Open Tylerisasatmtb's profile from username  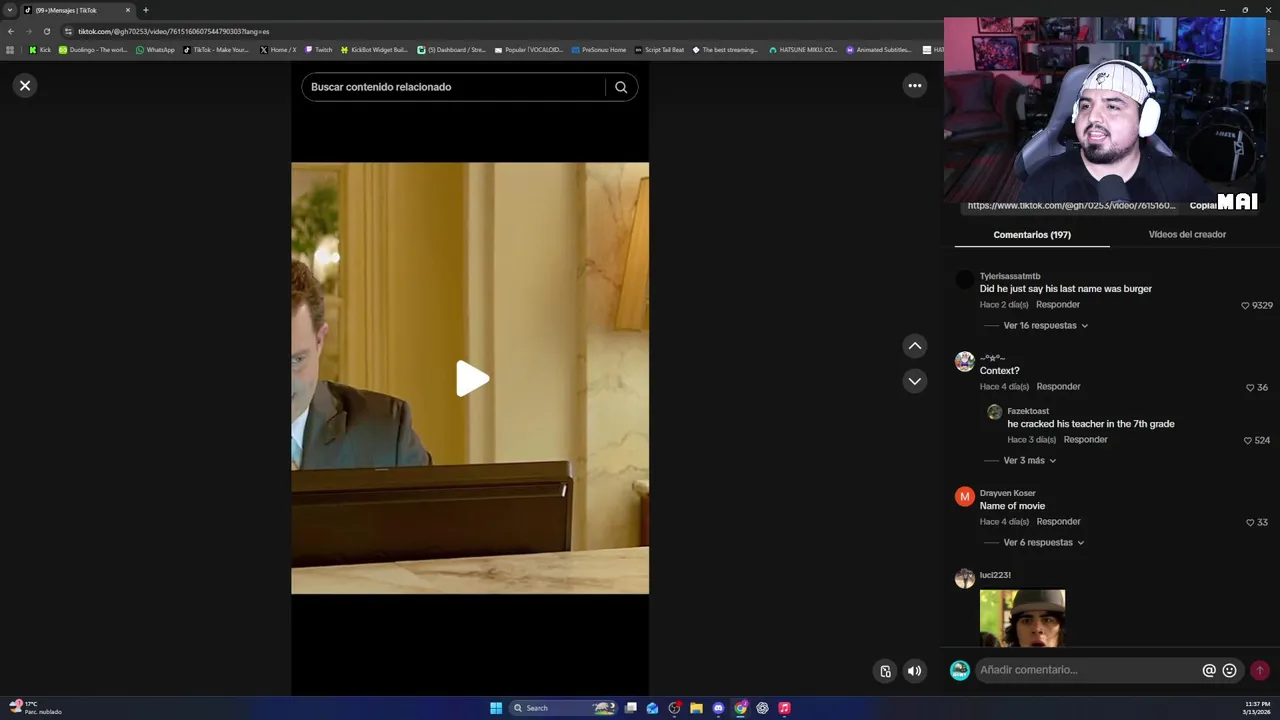point(1010,276)
